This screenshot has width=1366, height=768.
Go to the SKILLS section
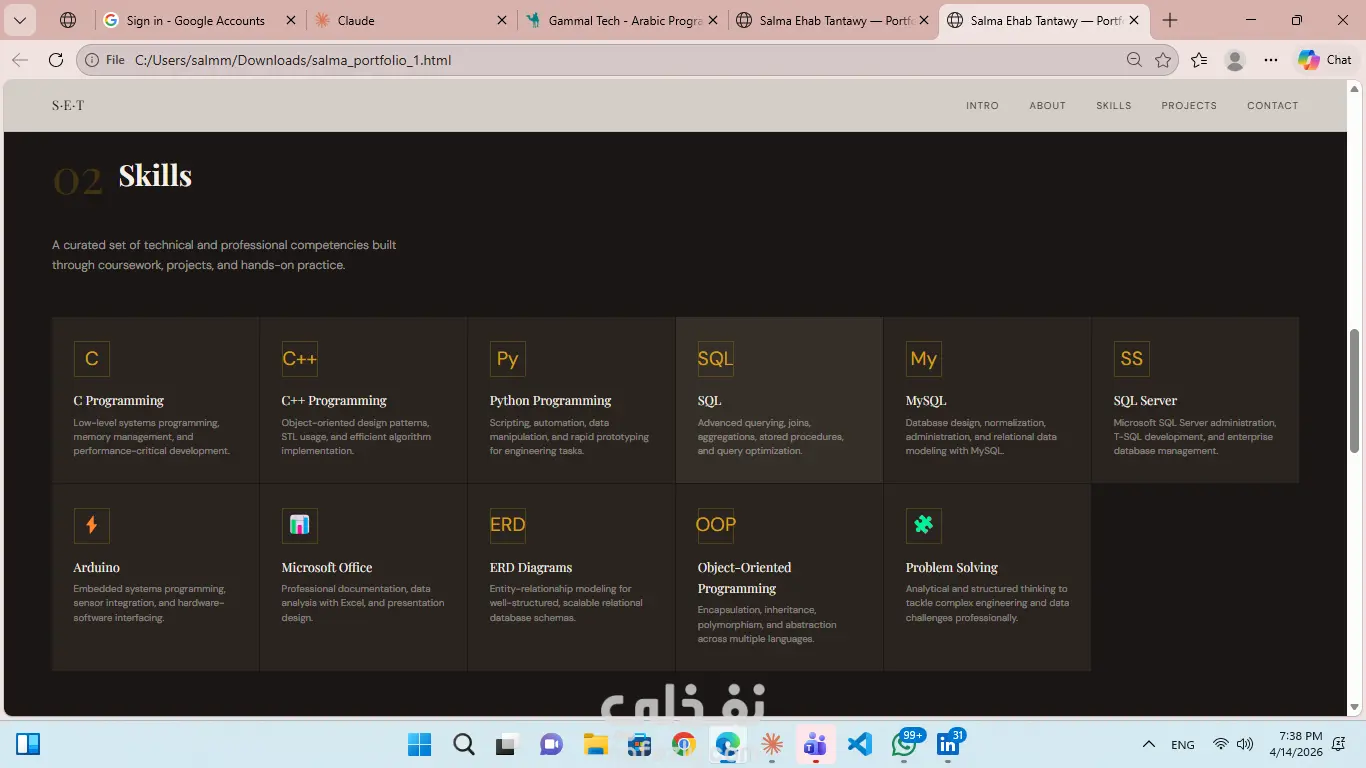click(1113, 105)
